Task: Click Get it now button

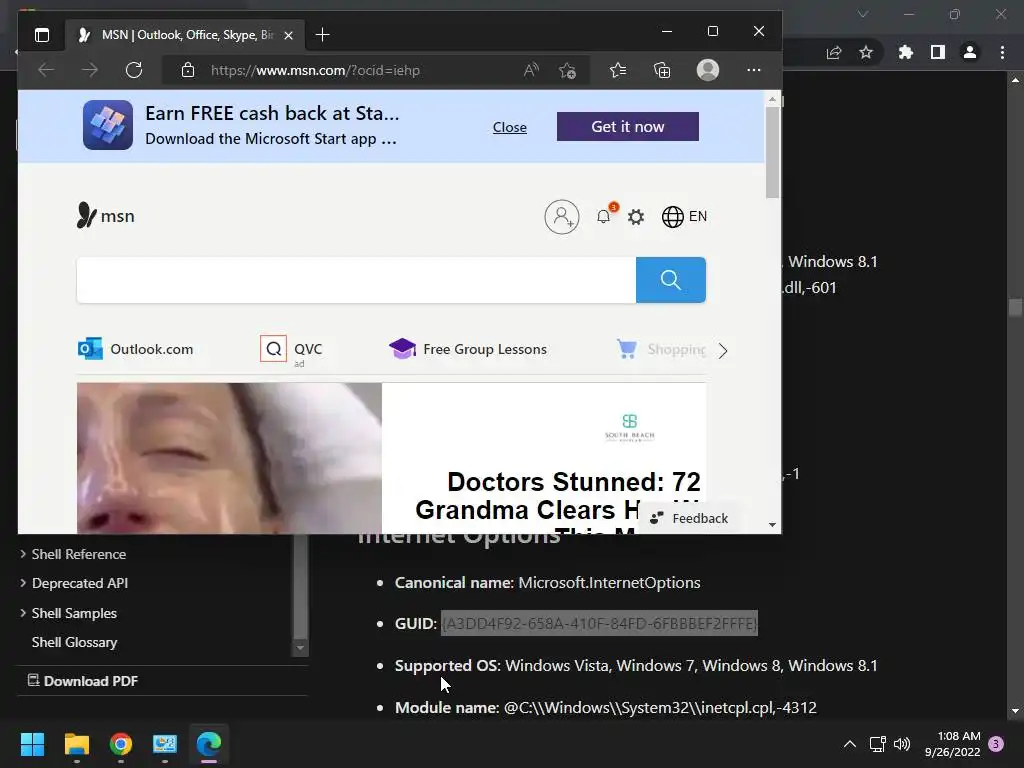Action: pos(628,126)
